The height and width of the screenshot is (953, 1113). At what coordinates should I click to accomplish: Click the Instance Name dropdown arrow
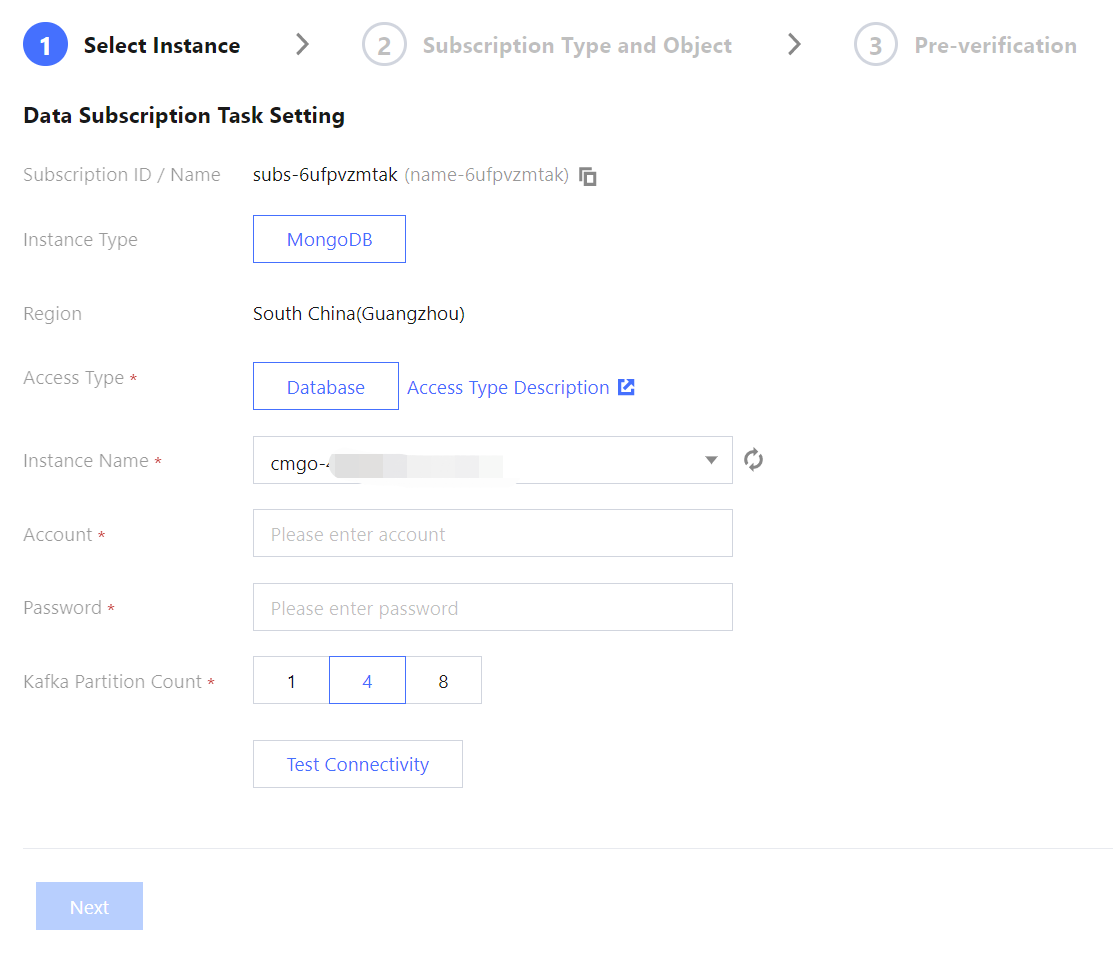click(x=711, y=459)
